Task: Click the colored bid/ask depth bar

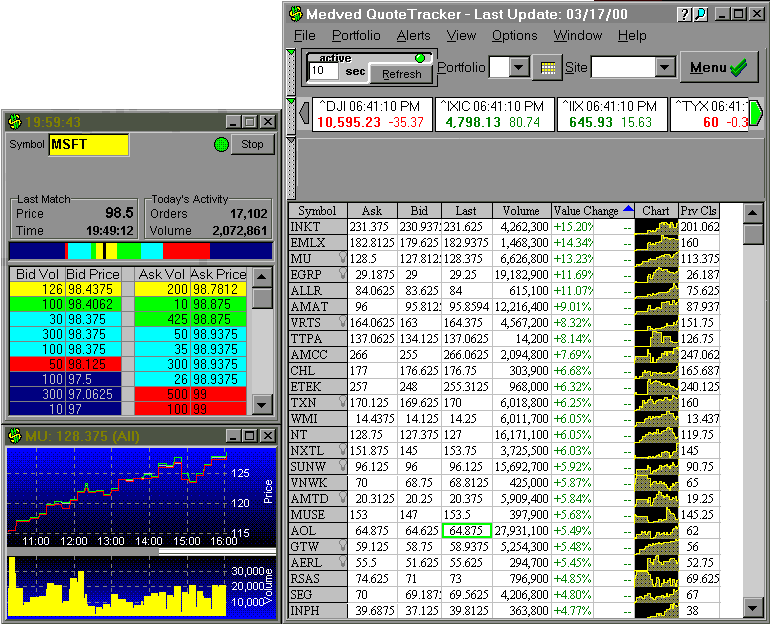Action: point(138,250)
